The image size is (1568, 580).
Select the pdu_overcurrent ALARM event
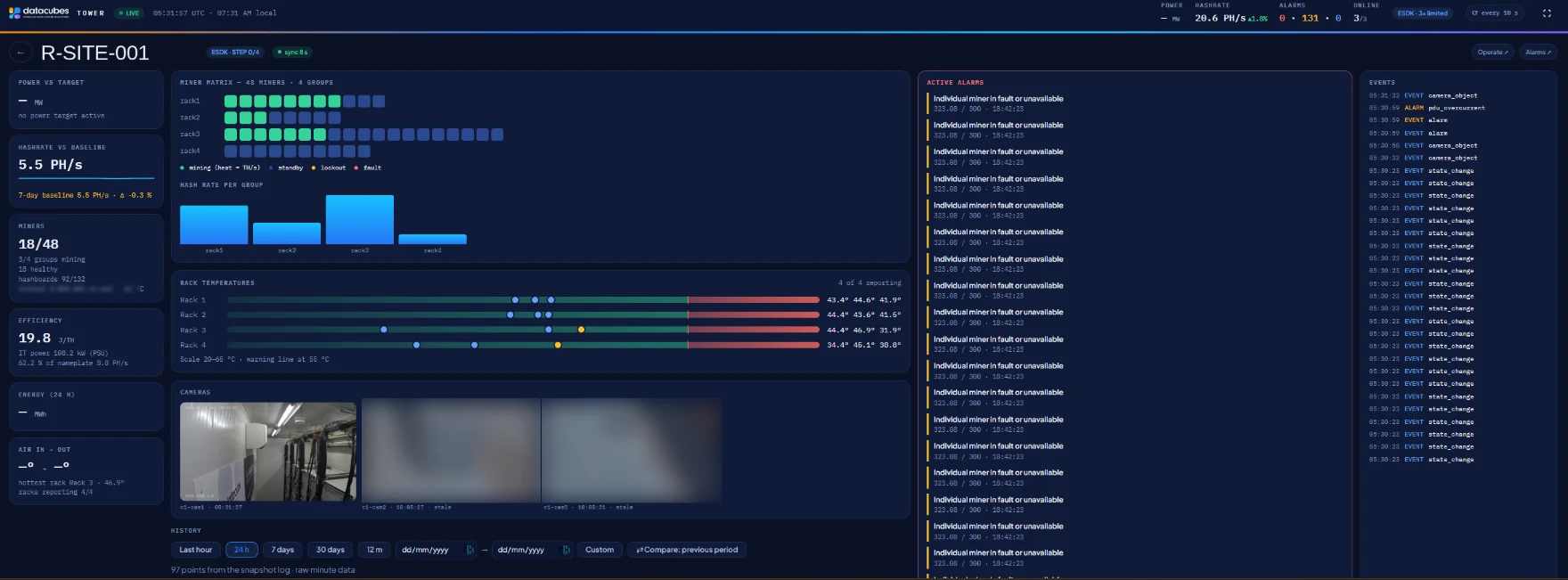pyautogui.click(x=1427, y=108)
